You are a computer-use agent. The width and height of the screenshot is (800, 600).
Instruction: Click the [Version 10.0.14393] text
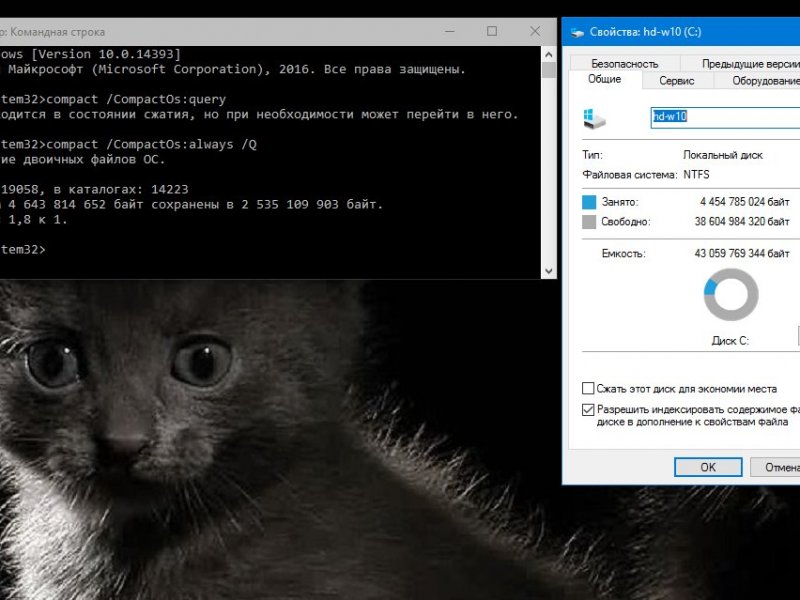coord(106,54)
